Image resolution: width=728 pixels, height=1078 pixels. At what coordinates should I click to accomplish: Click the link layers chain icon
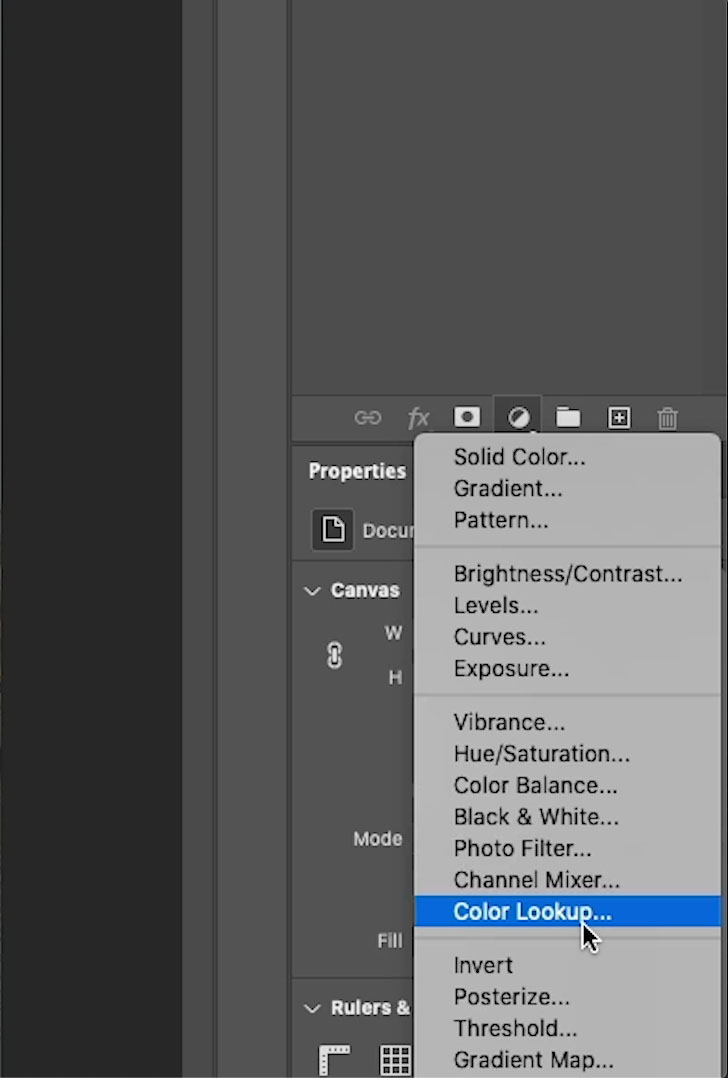click(368, 418)
